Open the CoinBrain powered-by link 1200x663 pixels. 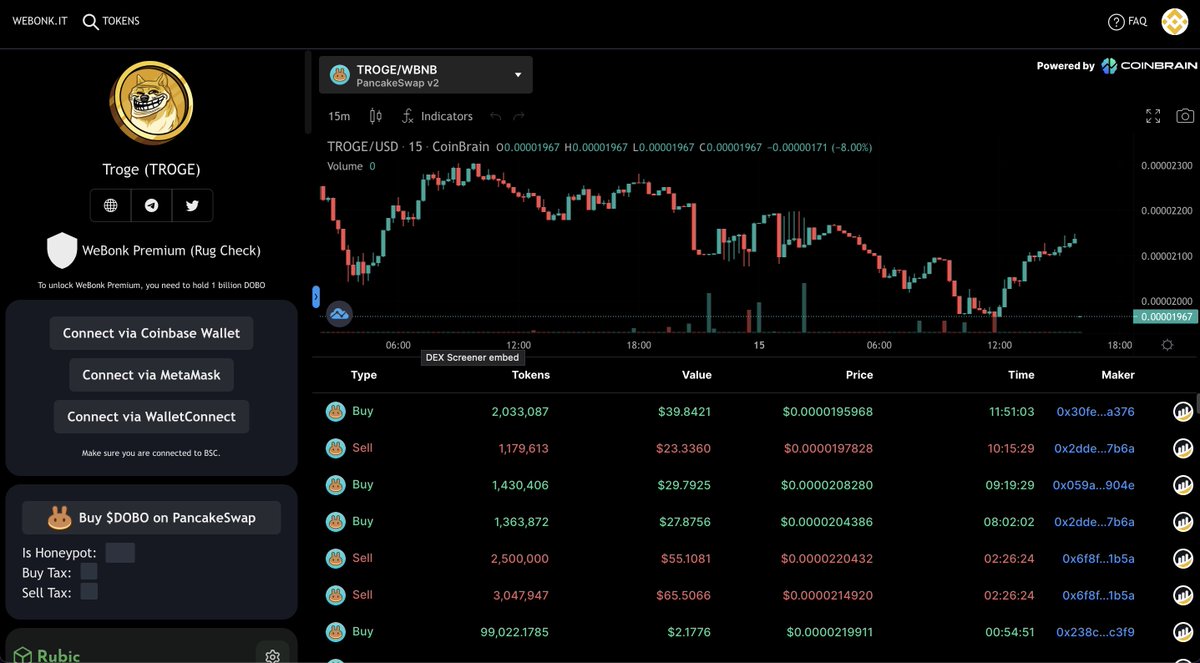pos(1117,66)
